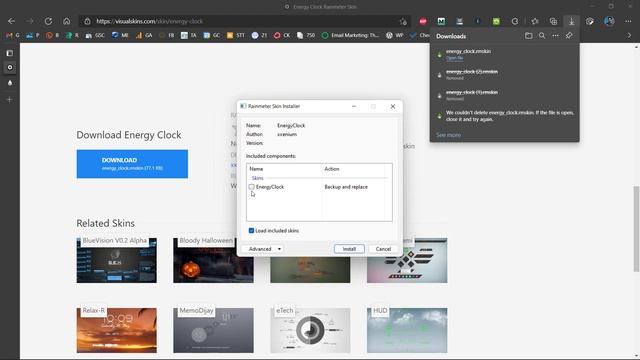Select the energy_clock (1).rmskin download entry
Image resolution: width=640 pixels, height=360 pixels.
point(504,95)
